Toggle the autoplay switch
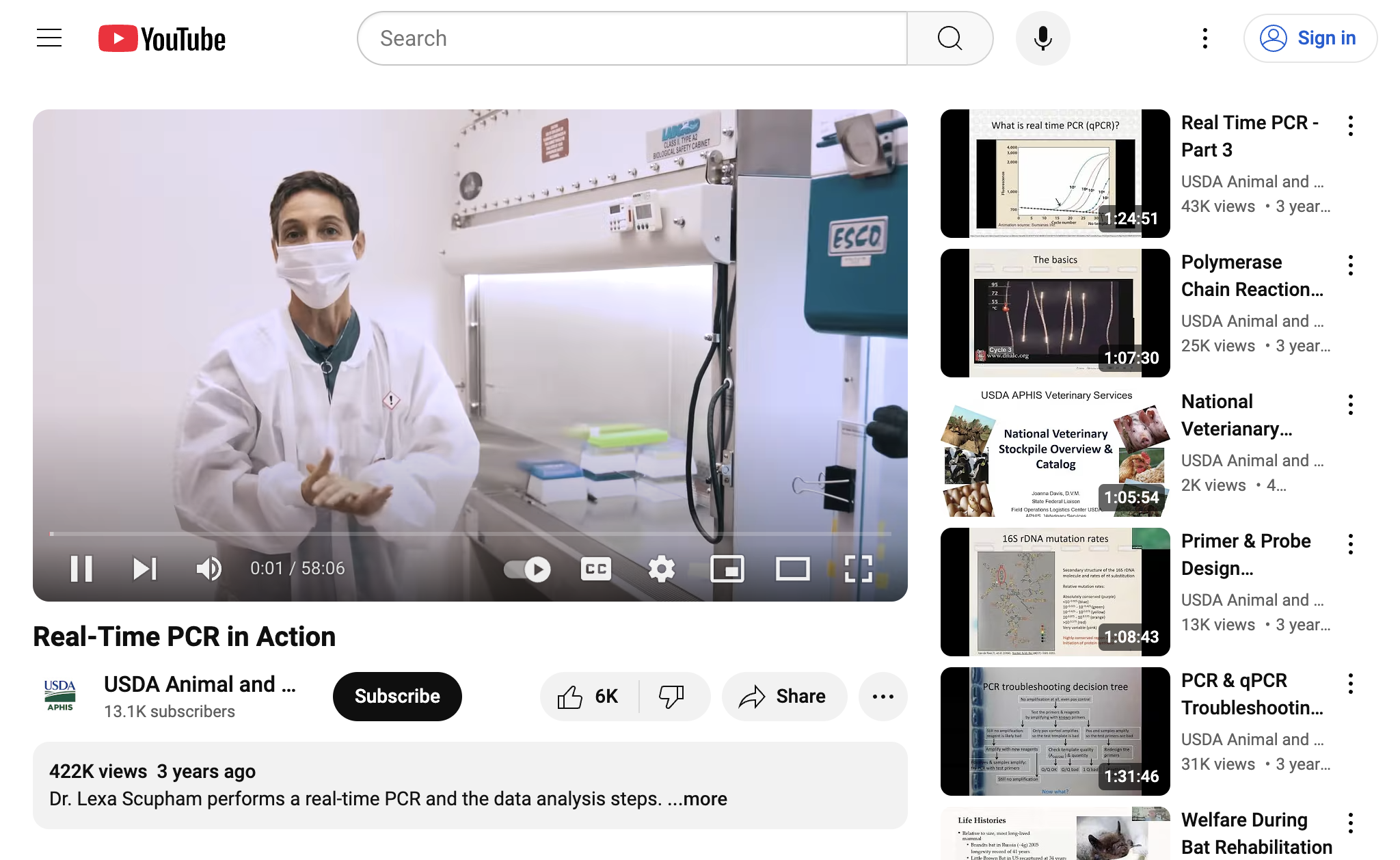This screenshot has width=1400, height=860. (x=527, y=569)
